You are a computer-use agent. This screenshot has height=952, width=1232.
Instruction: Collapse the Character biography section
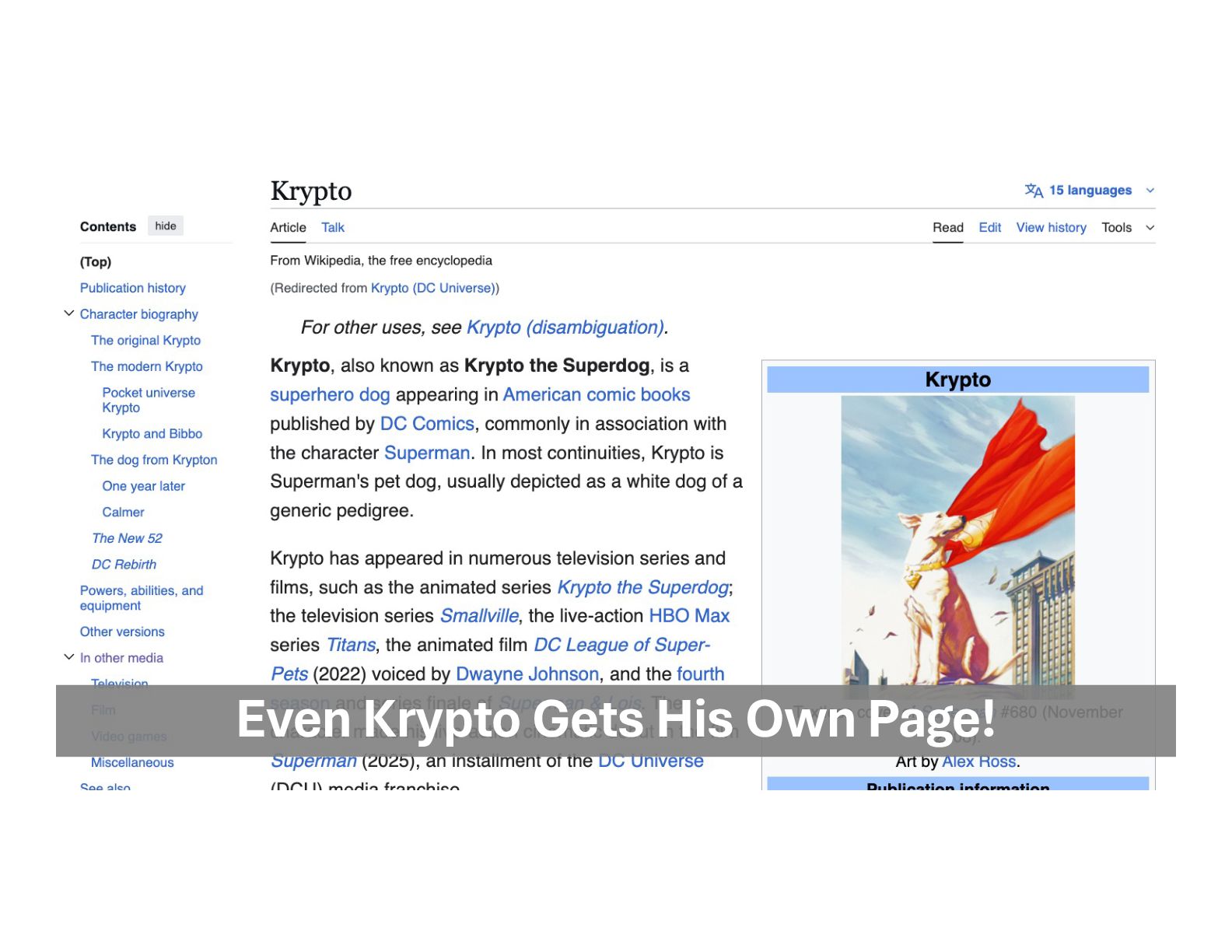pyautogui.click(x=69, y=313)
